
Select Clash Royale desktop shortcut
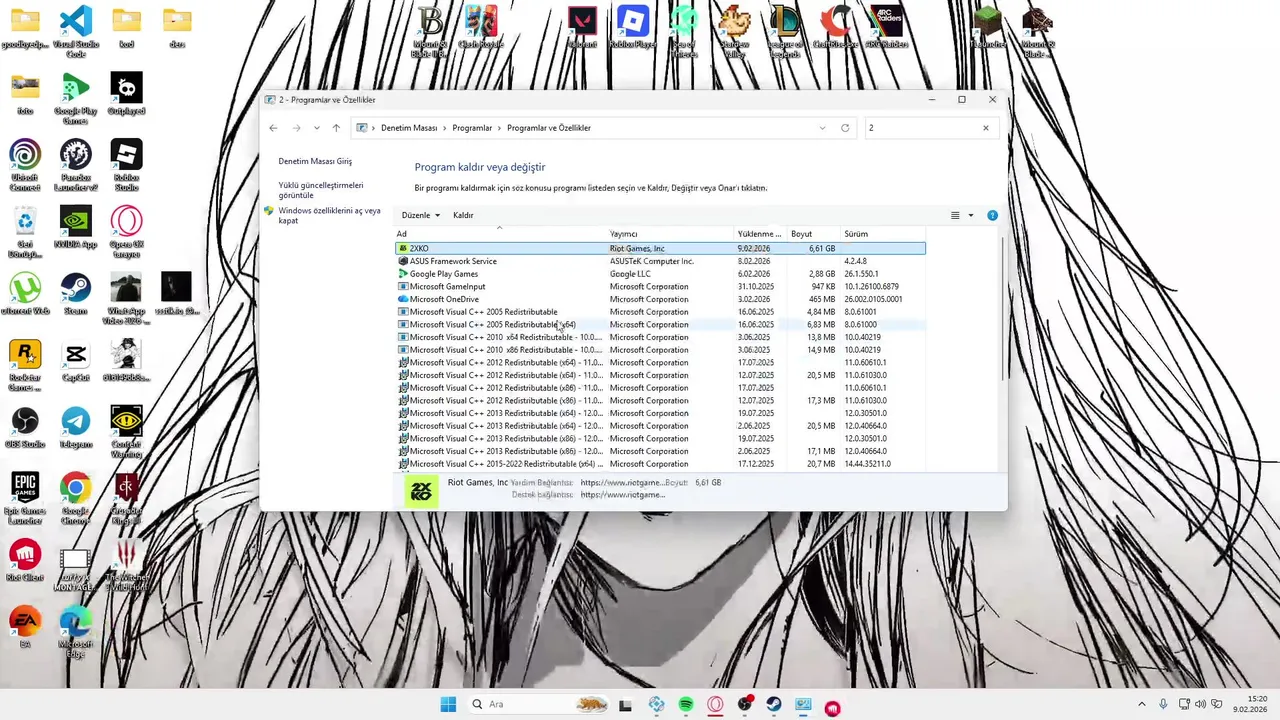[480, 27]
